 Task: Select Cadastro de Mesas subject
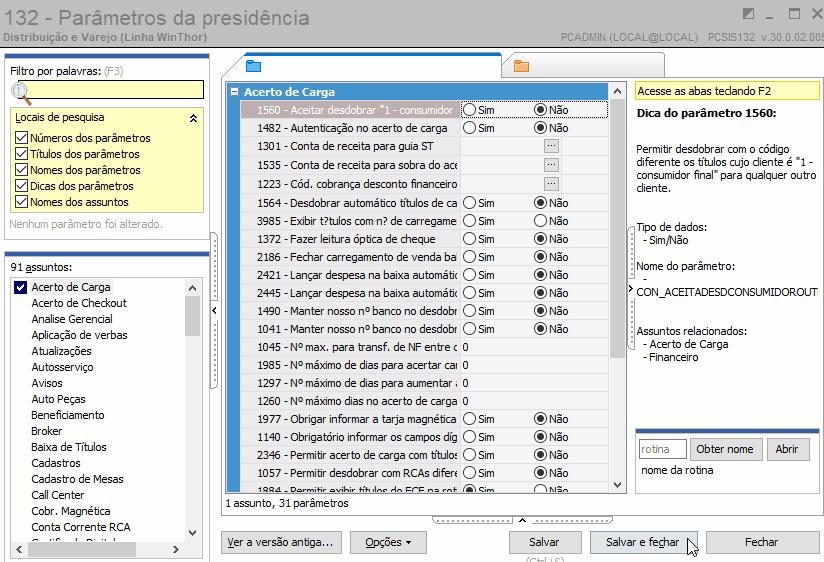[x=77, y=479]
